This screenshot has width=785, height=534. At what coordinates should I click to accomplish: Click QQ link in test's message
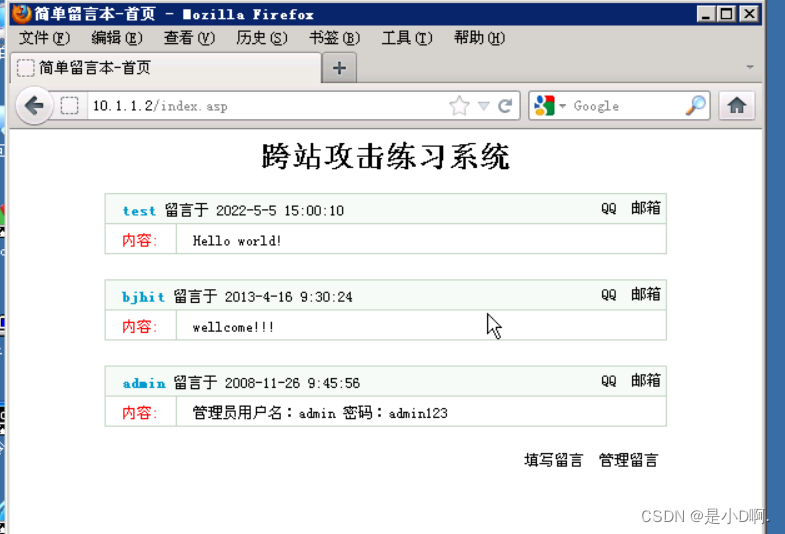[609, 208]
